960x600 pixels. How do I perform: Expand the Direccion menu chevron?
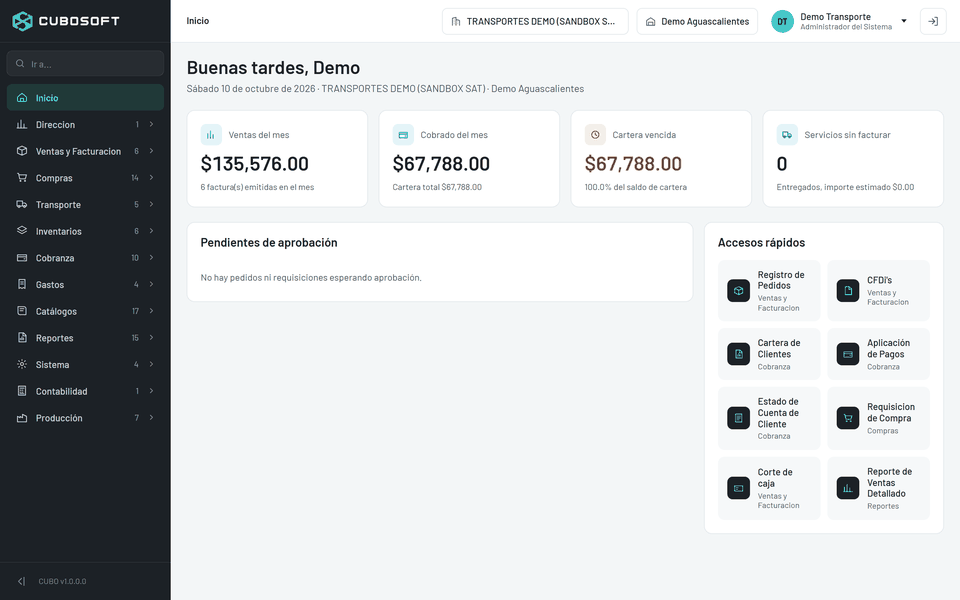151,124
